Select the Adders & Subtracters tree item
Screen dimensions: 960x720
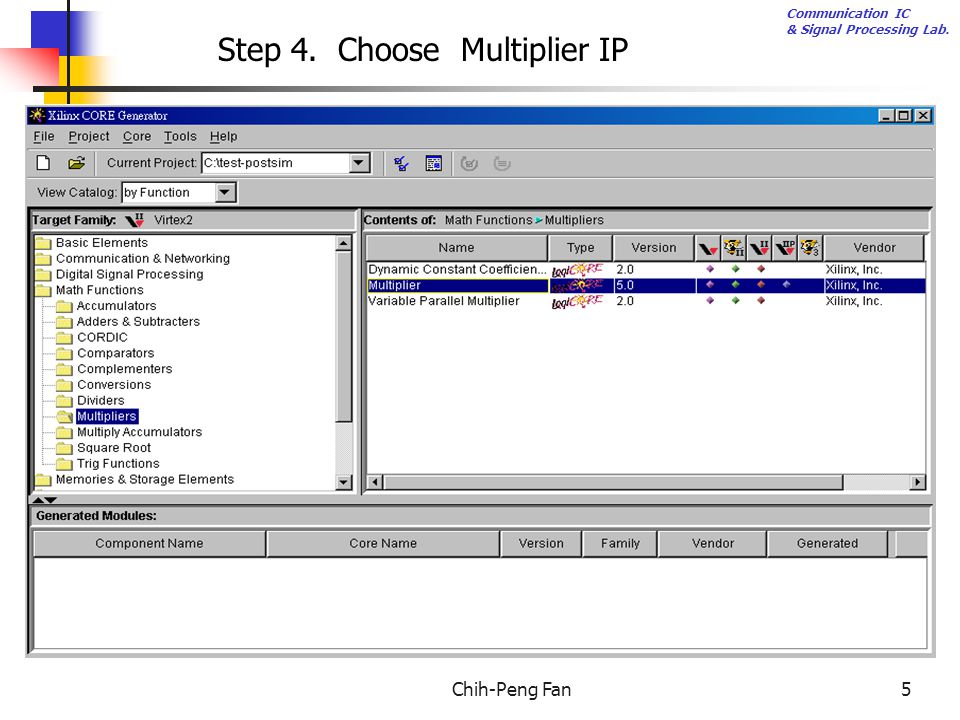(138, 322)
